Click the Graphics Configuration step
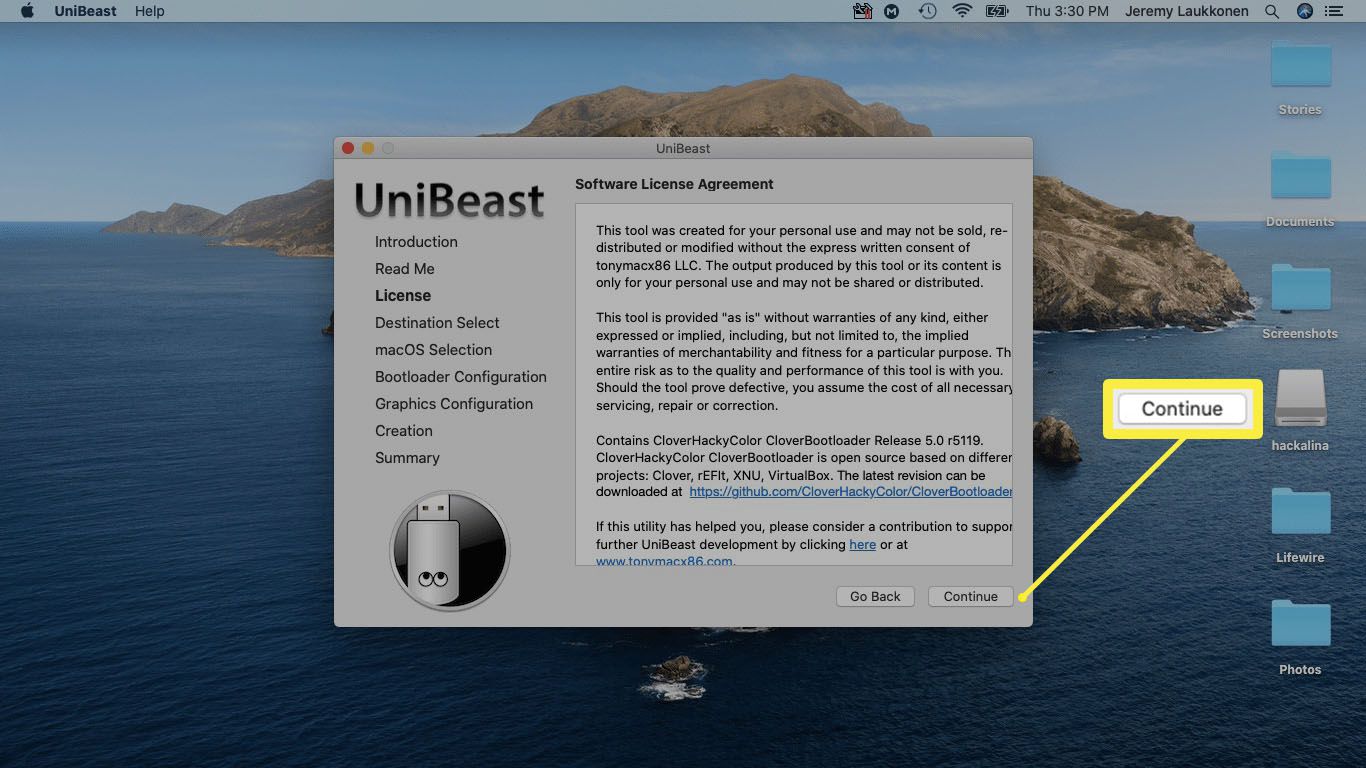 coord(454,404)
